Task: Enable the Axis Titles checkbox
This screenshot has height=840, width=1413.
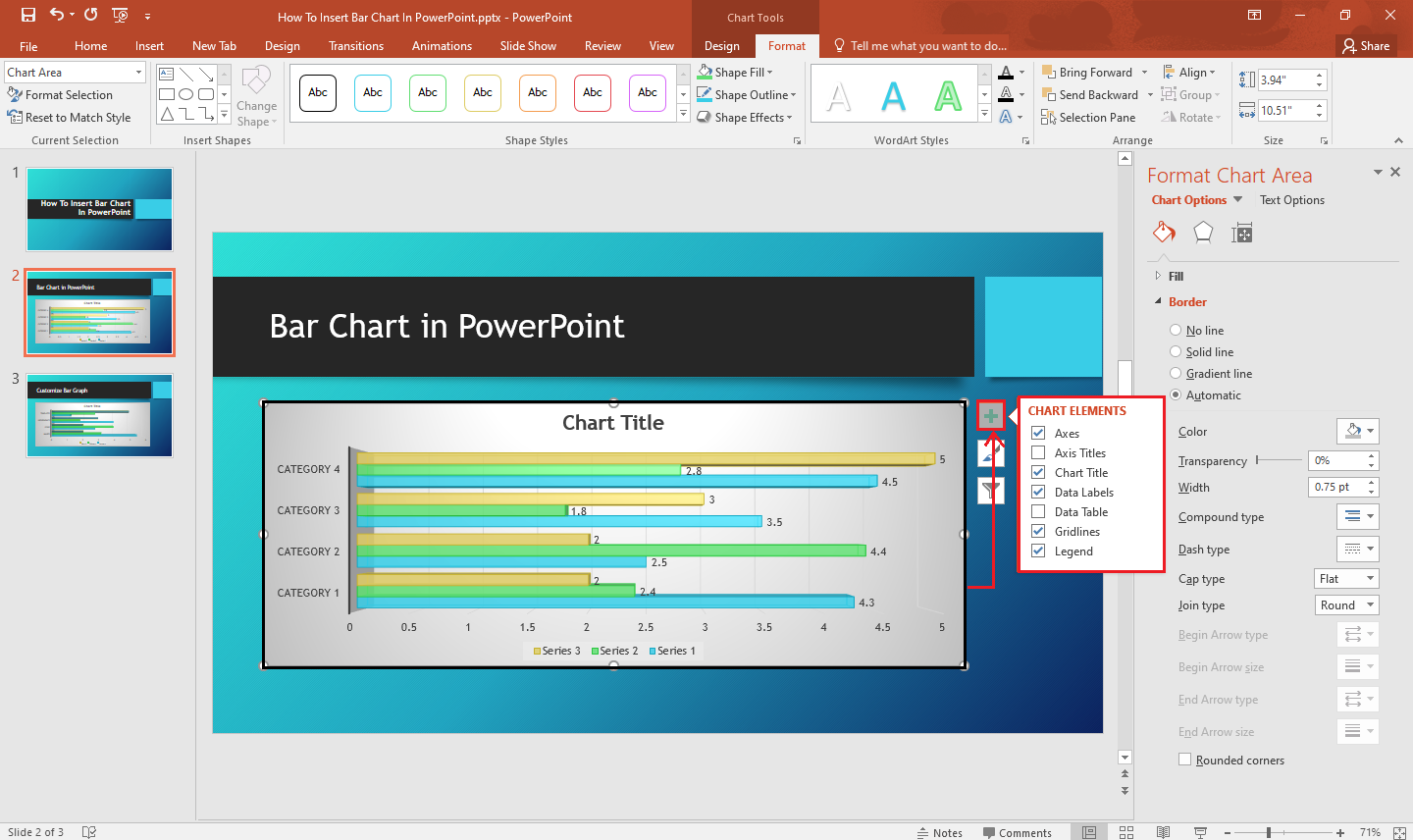Action: 1038,452
